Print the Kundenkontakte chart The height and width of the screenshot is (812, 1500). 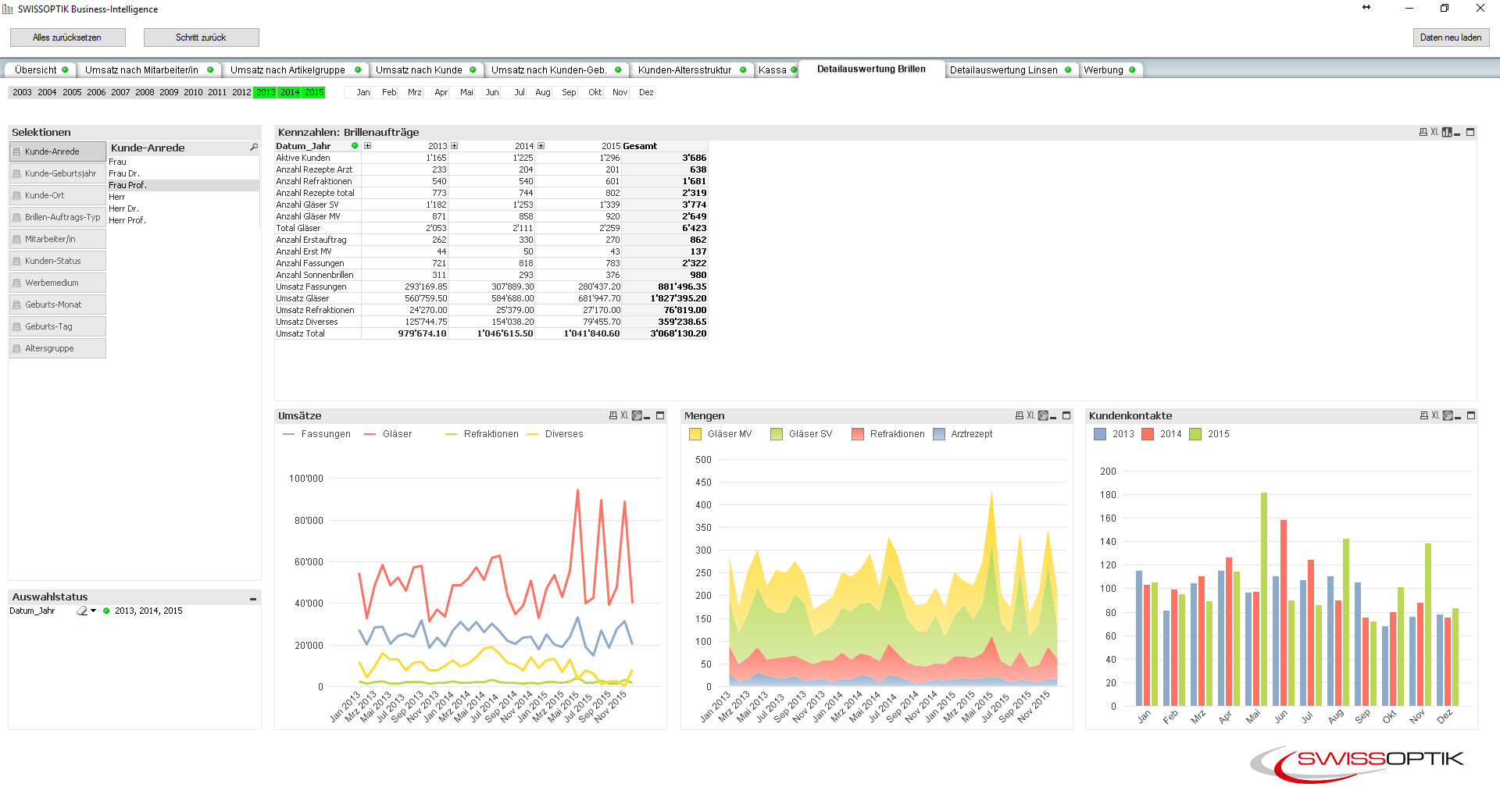[x=1424, y=415]
